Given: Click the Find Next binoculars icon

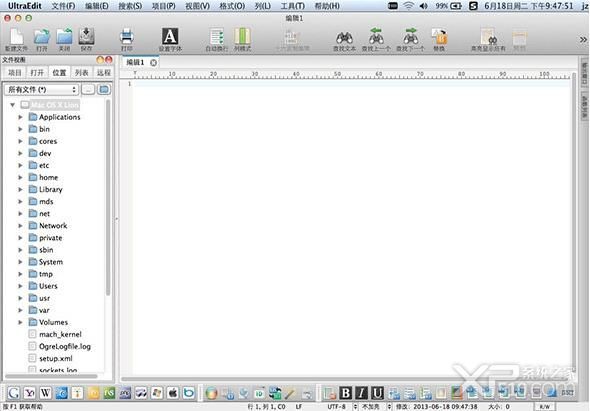Looking at the screenshot, I should pos(411,37).
